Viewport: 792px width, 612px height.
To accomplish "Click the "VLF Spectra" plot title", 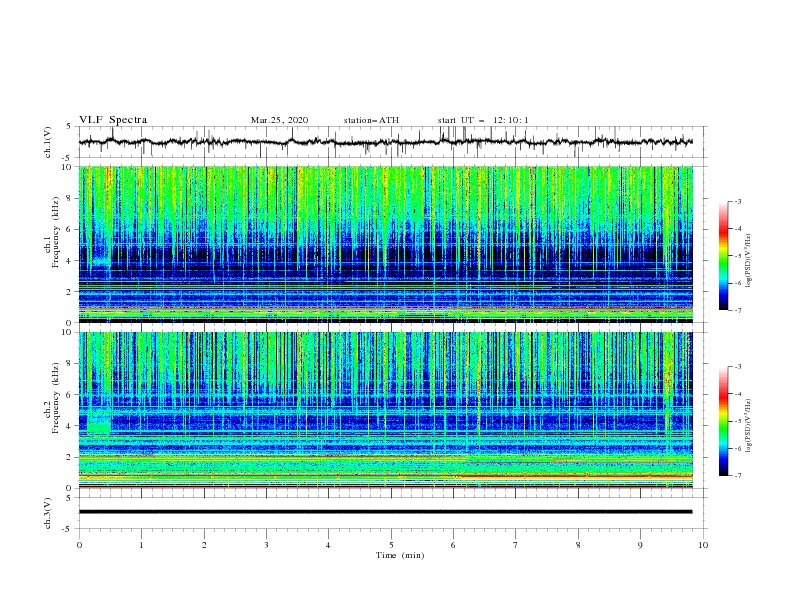I will pyautogui.click(x=113, y=120).
